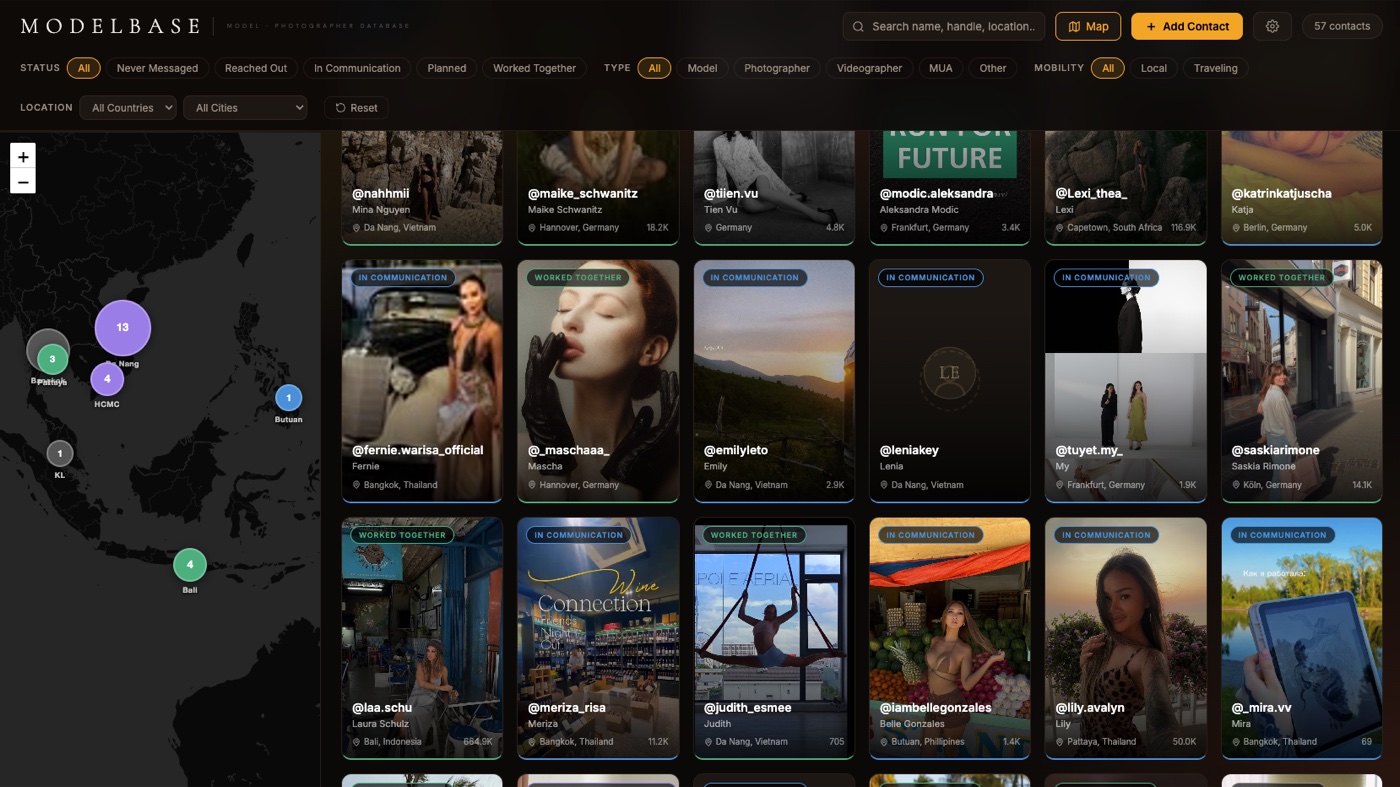This screenshot has height=787, width=1400.
Task: Open the @_maschaaa_ contact card
Action: (x=598, y=381)
